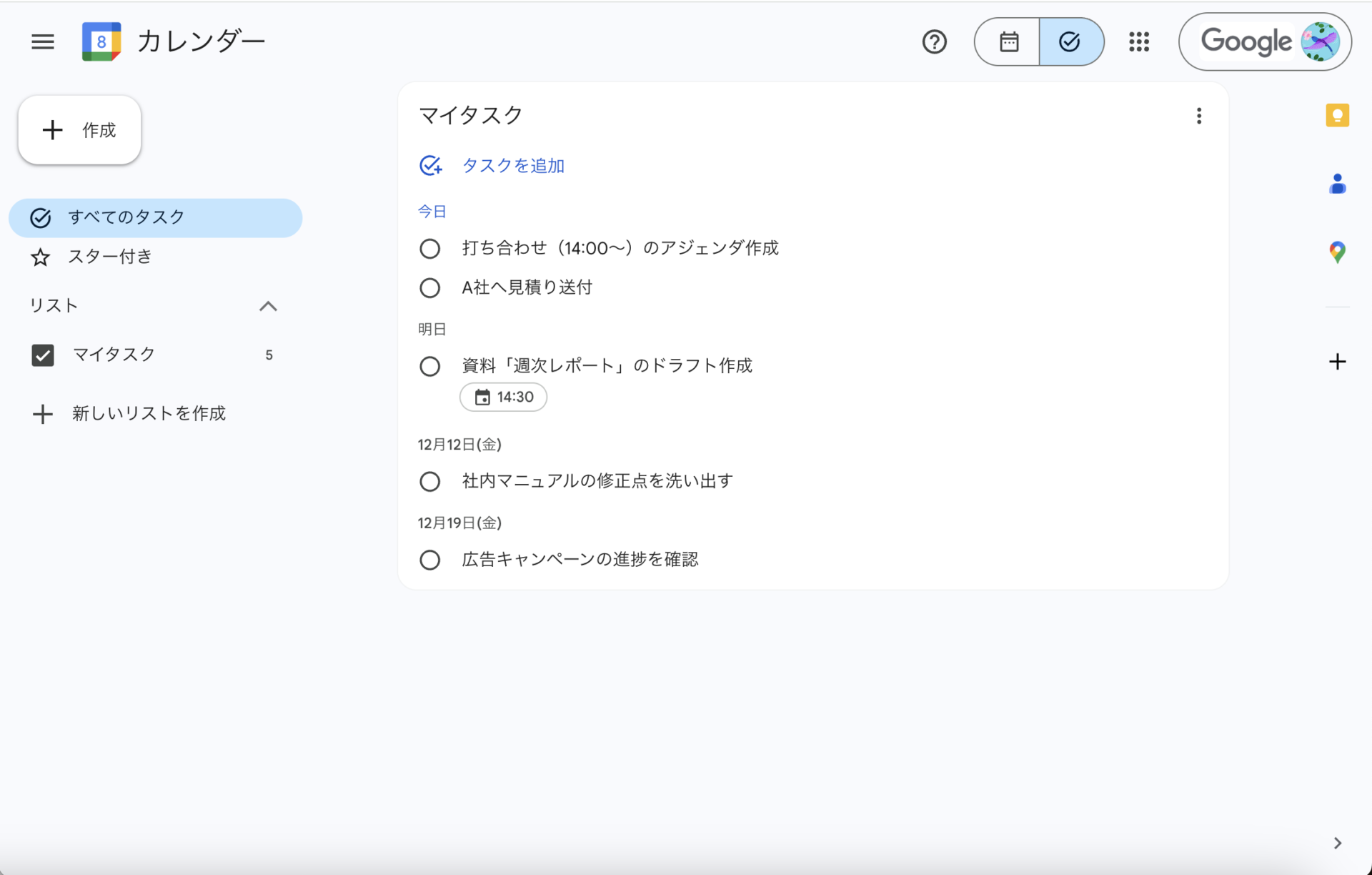Open the help menu

tap(934, 41)
